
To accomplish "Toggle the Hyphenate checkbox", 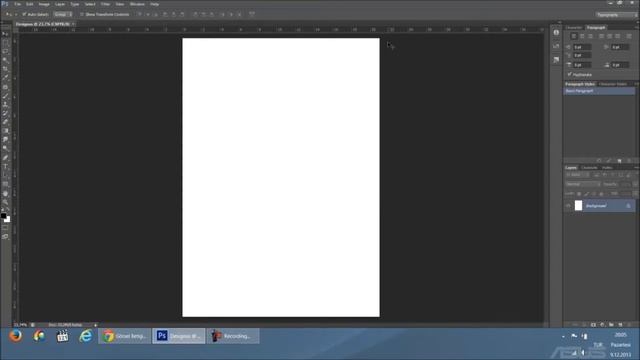I will pos(569,74).
